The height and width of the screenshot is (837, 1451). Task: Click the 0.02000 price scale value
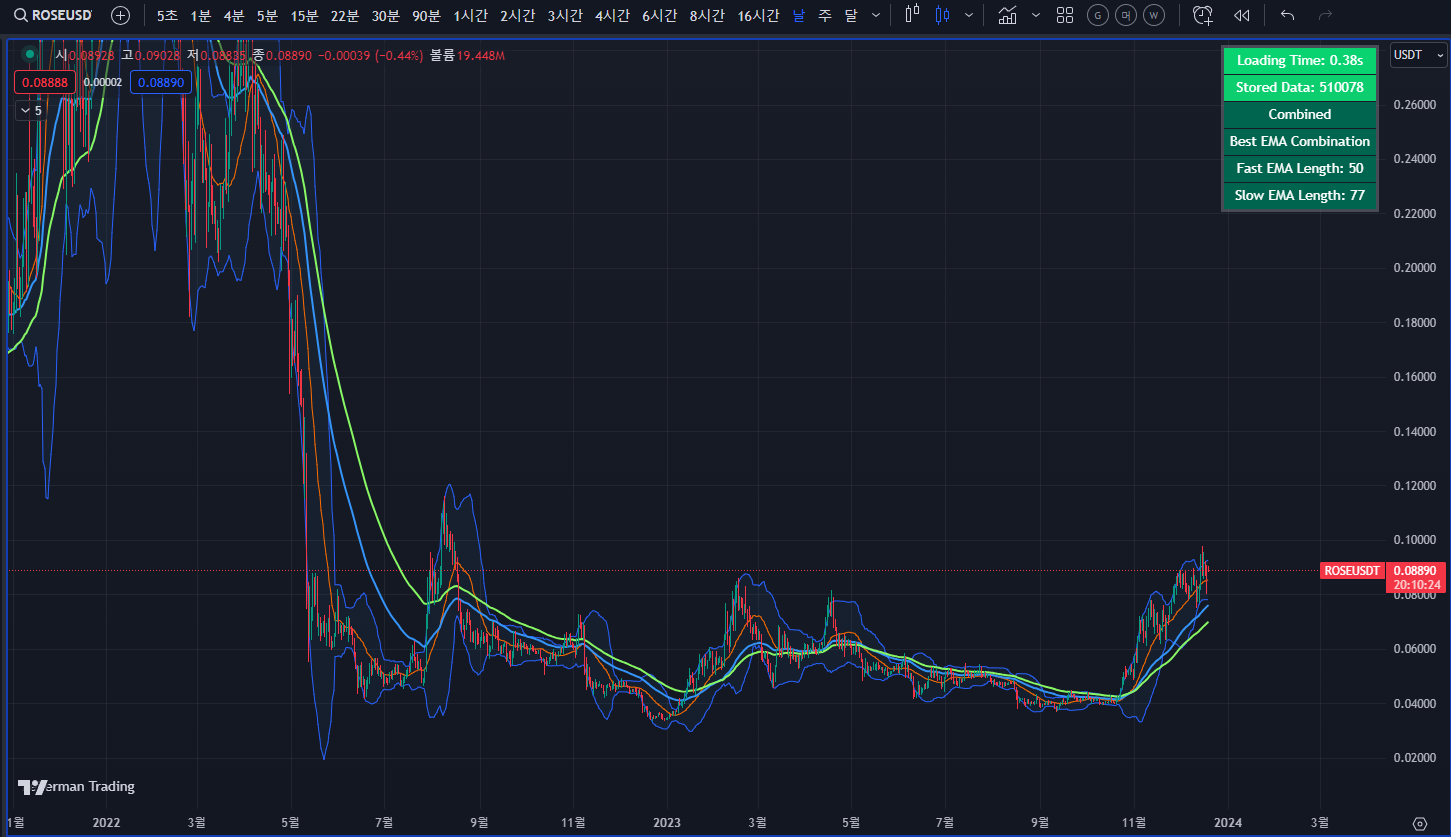click(x=1414, y=759)
